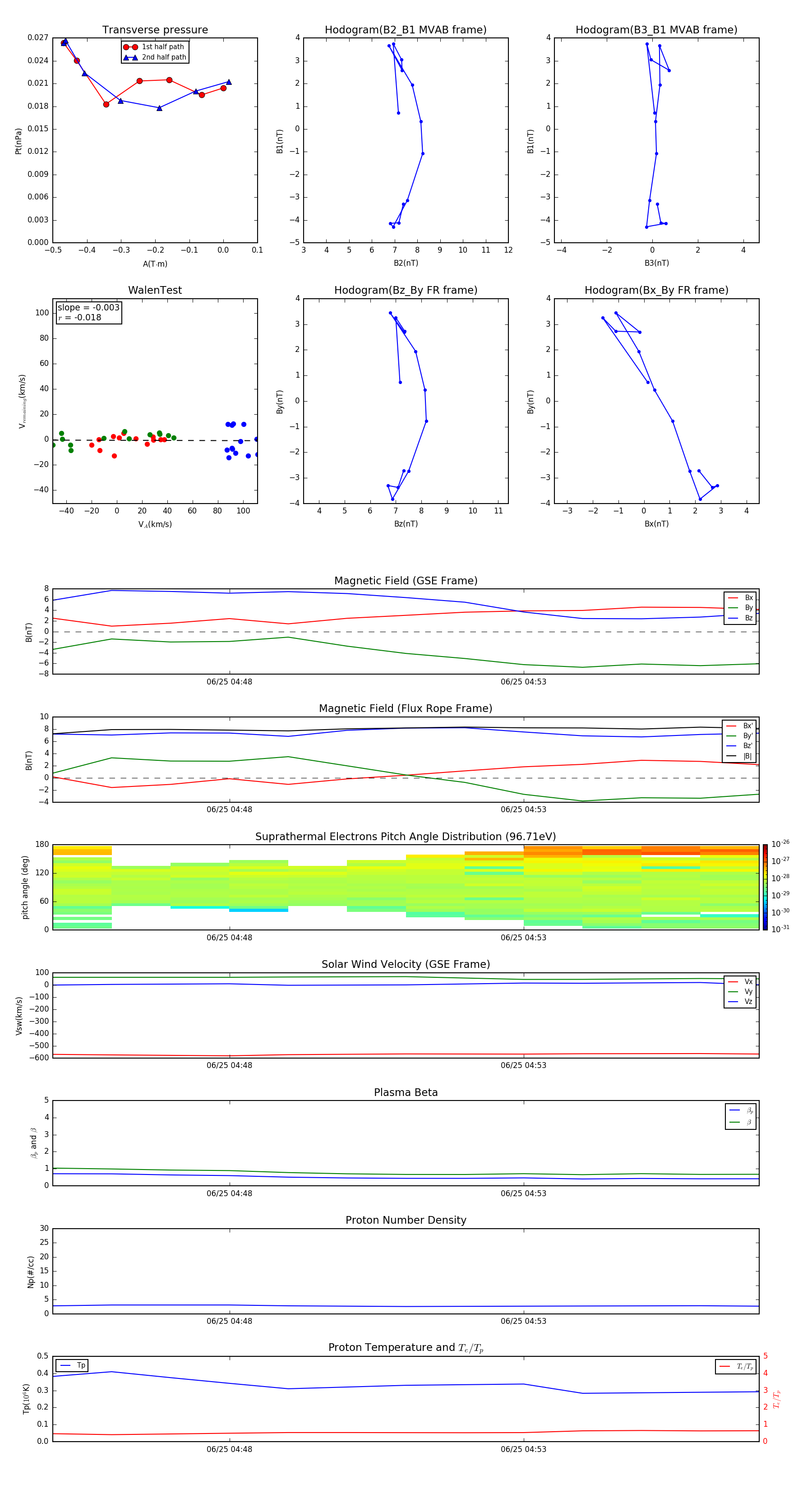Click 'By' in GSE field legend
Image resolution: width=812 pixels, height=1489 pixels.
tap(741, 607)
